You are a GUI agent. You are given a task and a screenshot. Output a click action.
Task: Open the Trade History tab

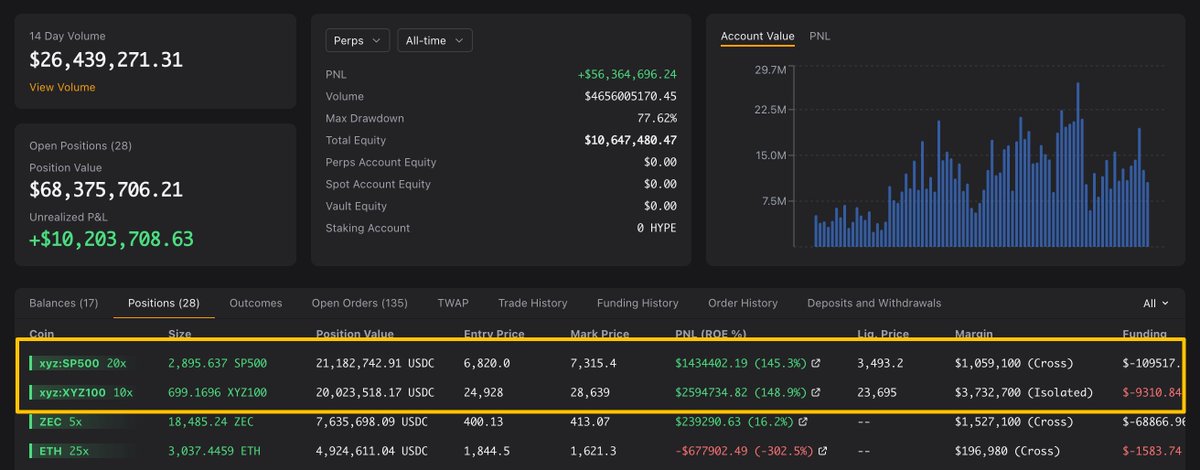pyautogui.click(x=532, y=303)
